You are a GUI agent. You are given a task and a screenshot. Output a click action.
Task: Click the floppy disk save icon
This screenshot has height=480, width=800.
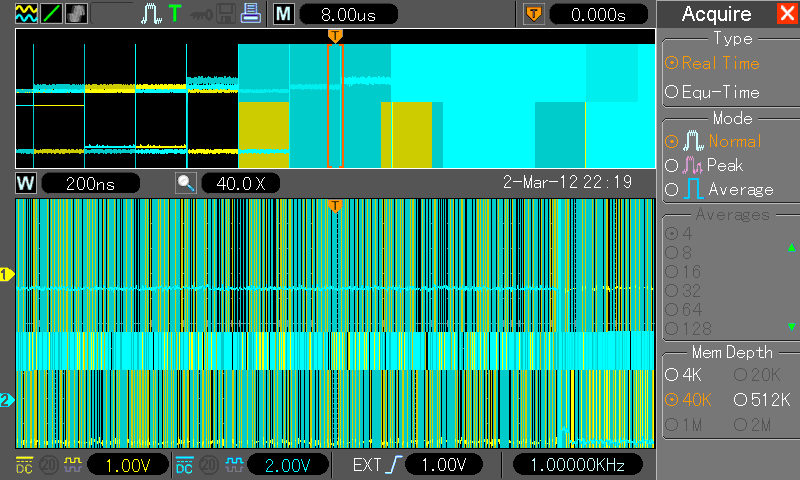point(226,14)
